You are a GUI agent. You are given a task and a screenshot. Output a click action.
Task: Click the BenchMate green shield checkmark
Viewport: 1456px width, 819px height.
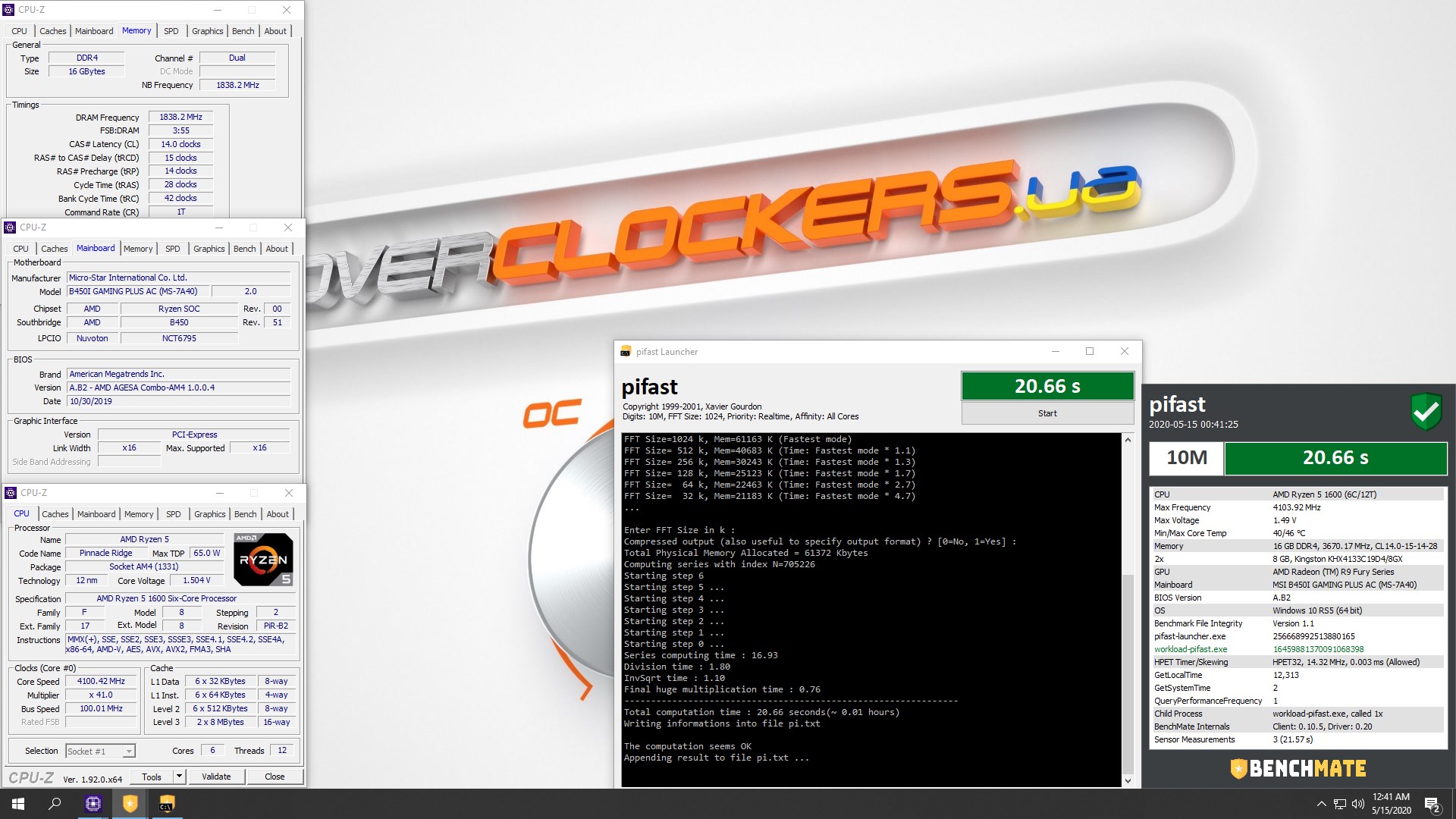[x=1426, y=412]
